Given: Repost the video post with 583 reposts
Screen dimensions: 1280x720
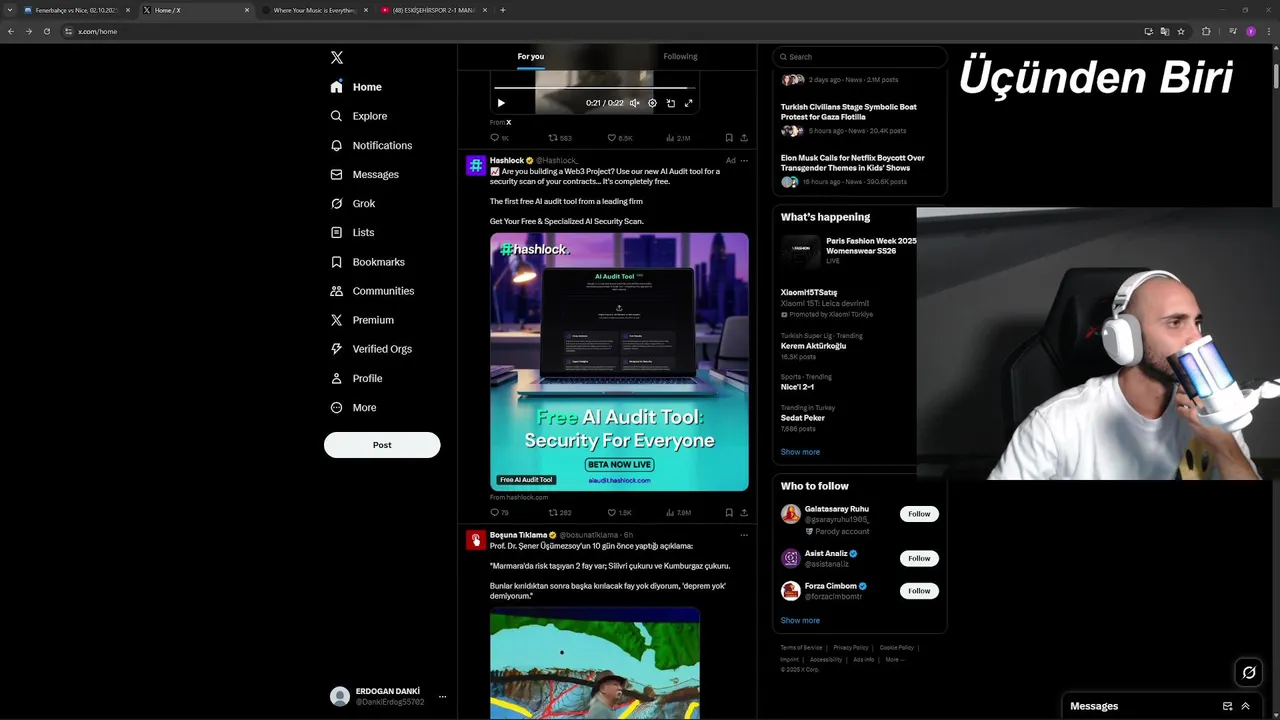Looking at the screenshot, I should click(x=560, y=138).
